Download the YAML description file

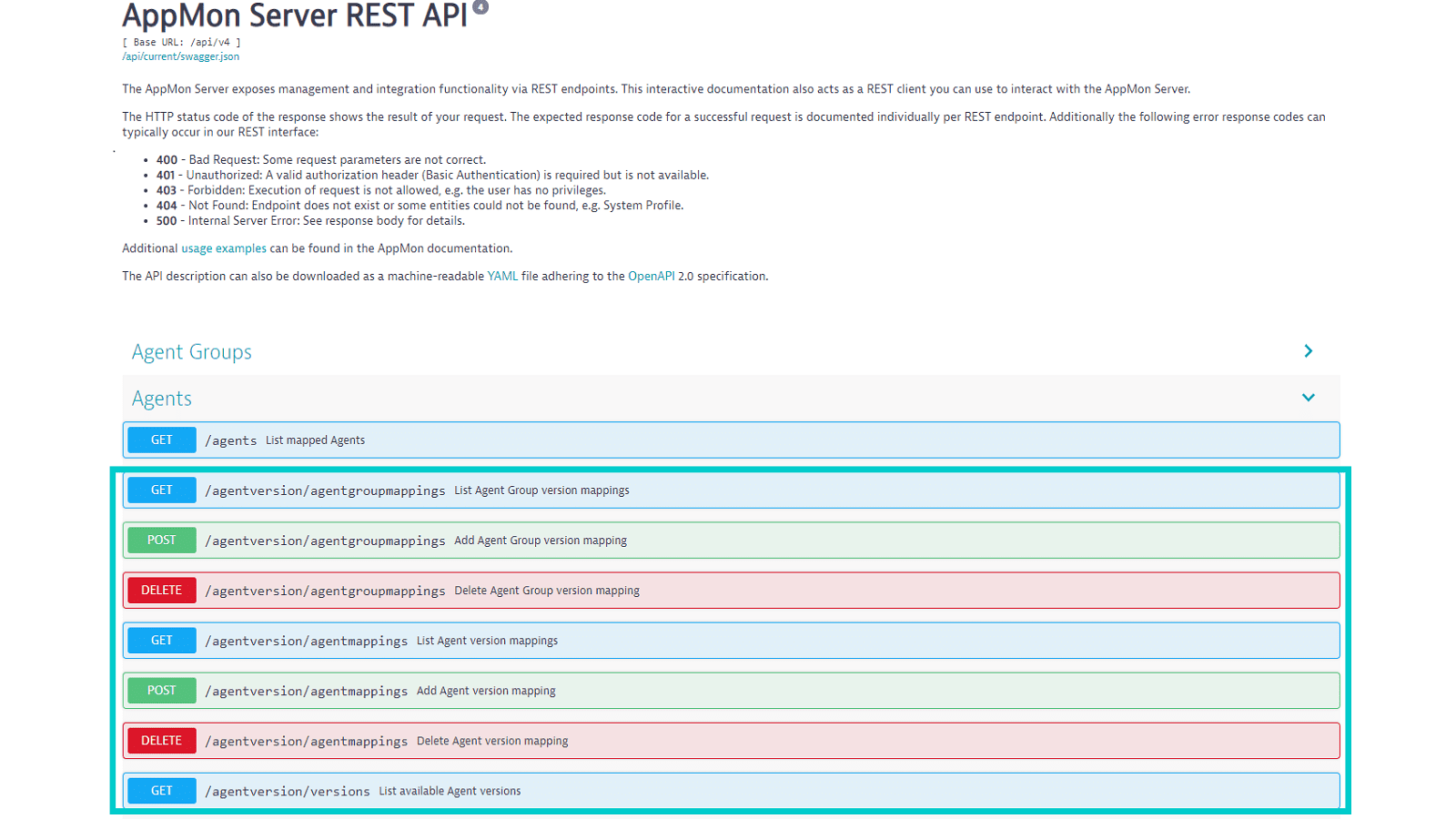click(x=502, y=276)
